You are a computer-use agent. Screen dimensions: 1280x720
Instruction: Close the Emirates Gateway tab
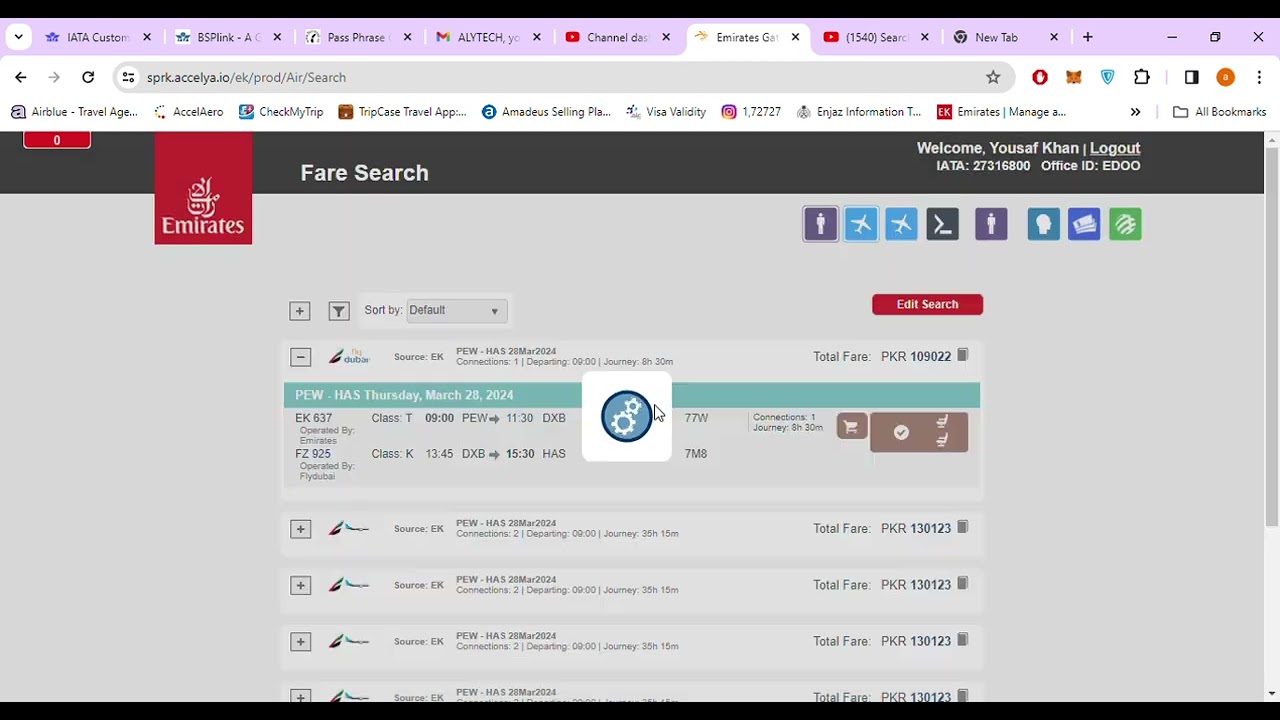795,37
